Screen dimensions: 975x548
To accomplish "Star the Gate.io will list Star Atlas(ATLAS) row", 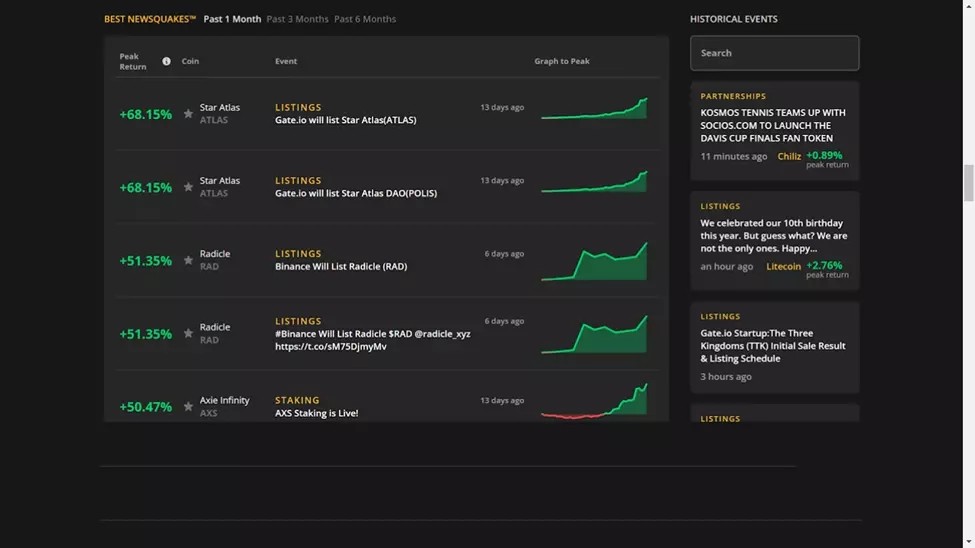I will (188, 114).
